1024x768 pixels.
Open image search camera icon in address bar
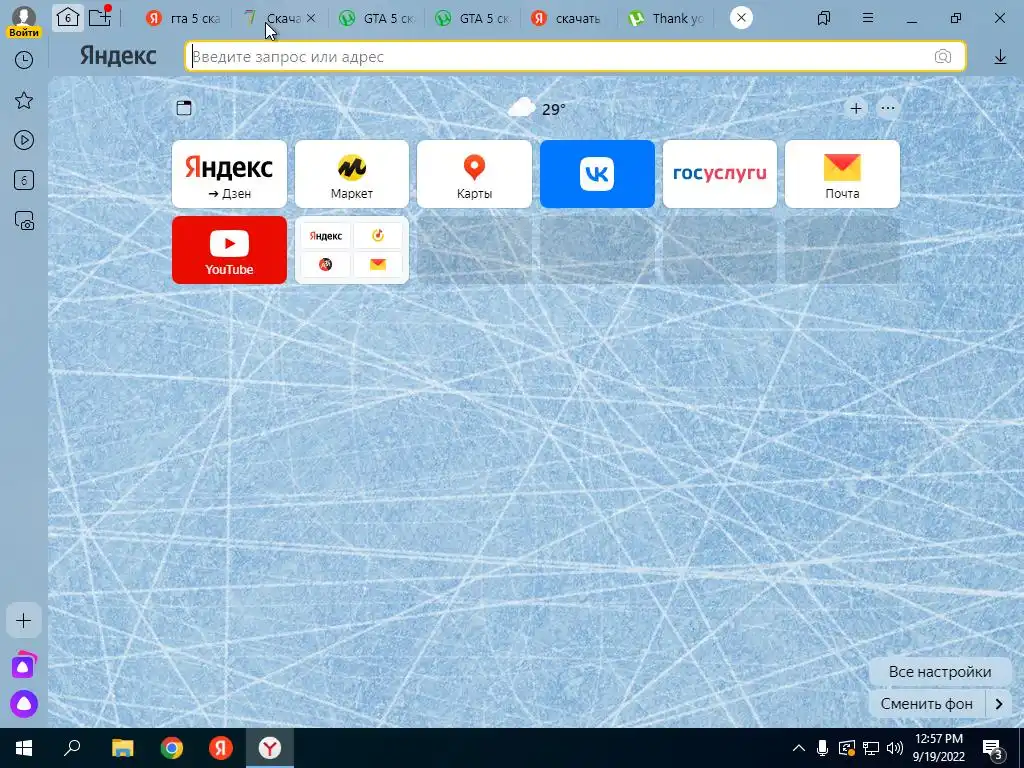click(x=942, y=57)
